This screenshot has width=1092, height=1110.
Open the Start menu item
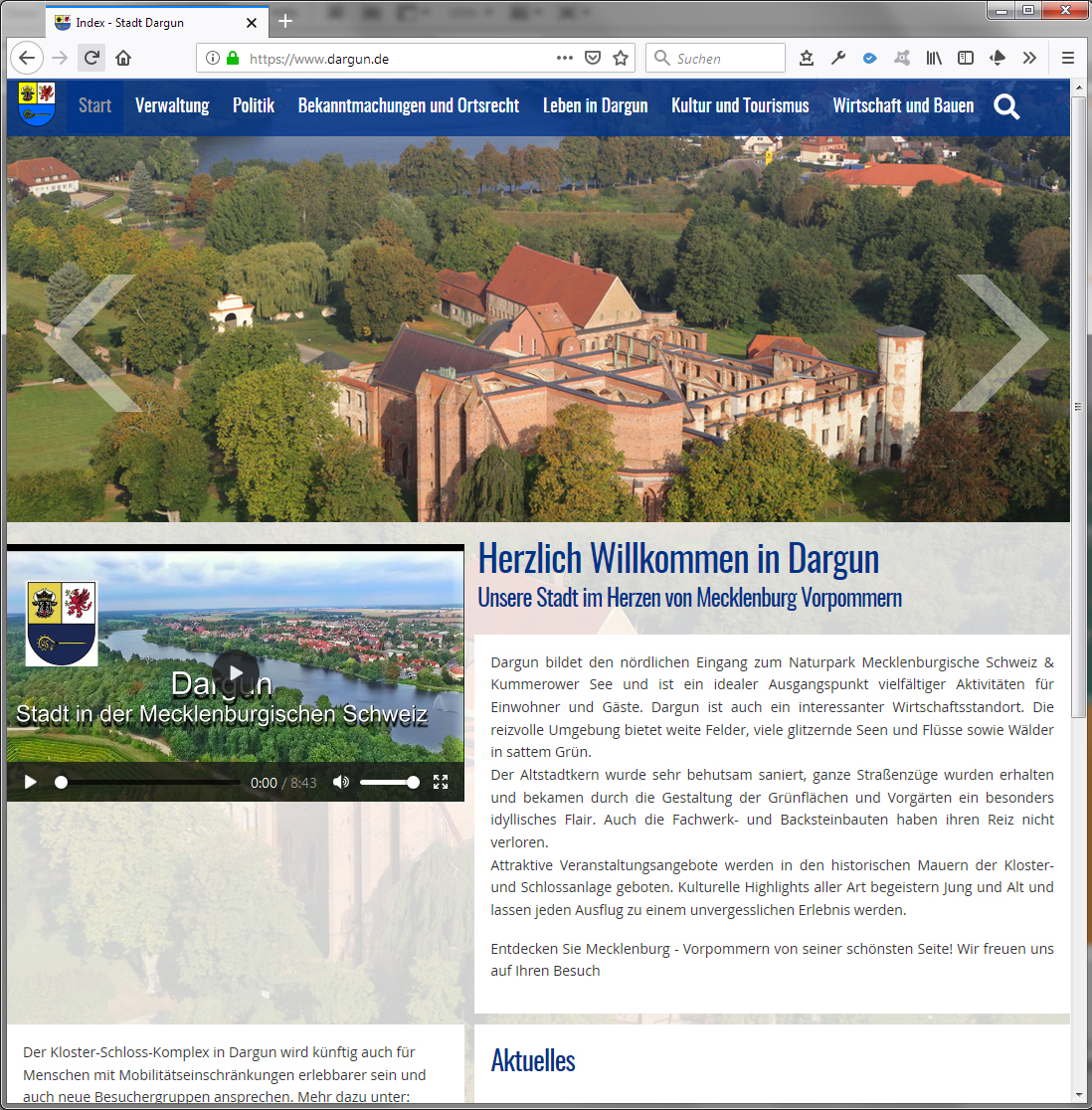pos(94,106)
